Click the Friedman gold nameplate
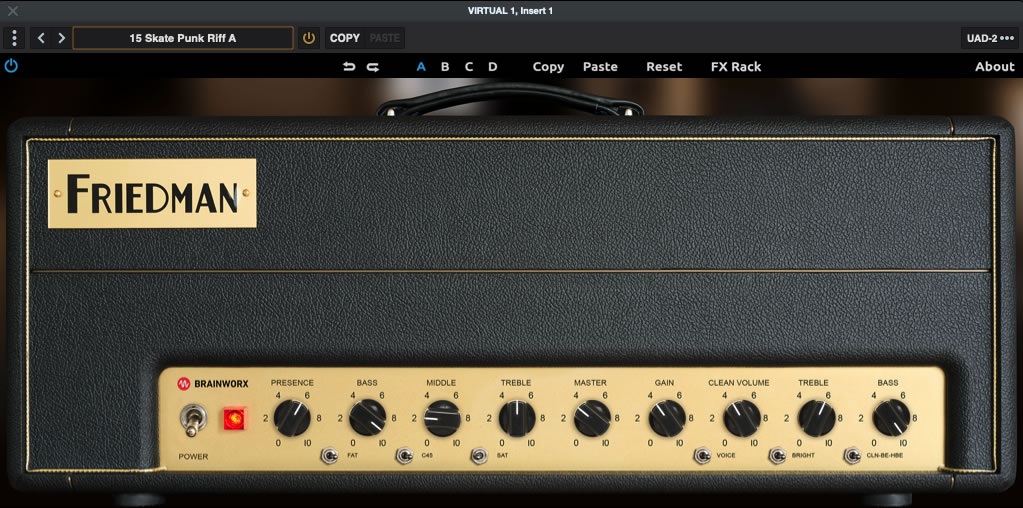This screenshot has width=1023, height=508. click(x=152, y=193)
